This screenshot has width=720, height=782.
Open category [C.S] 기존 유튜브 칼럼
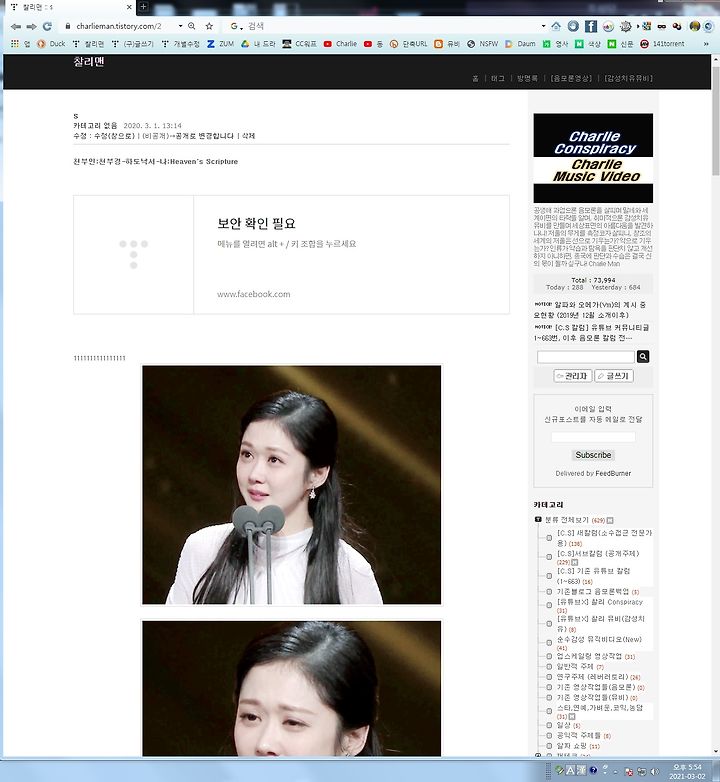(593, 576)
